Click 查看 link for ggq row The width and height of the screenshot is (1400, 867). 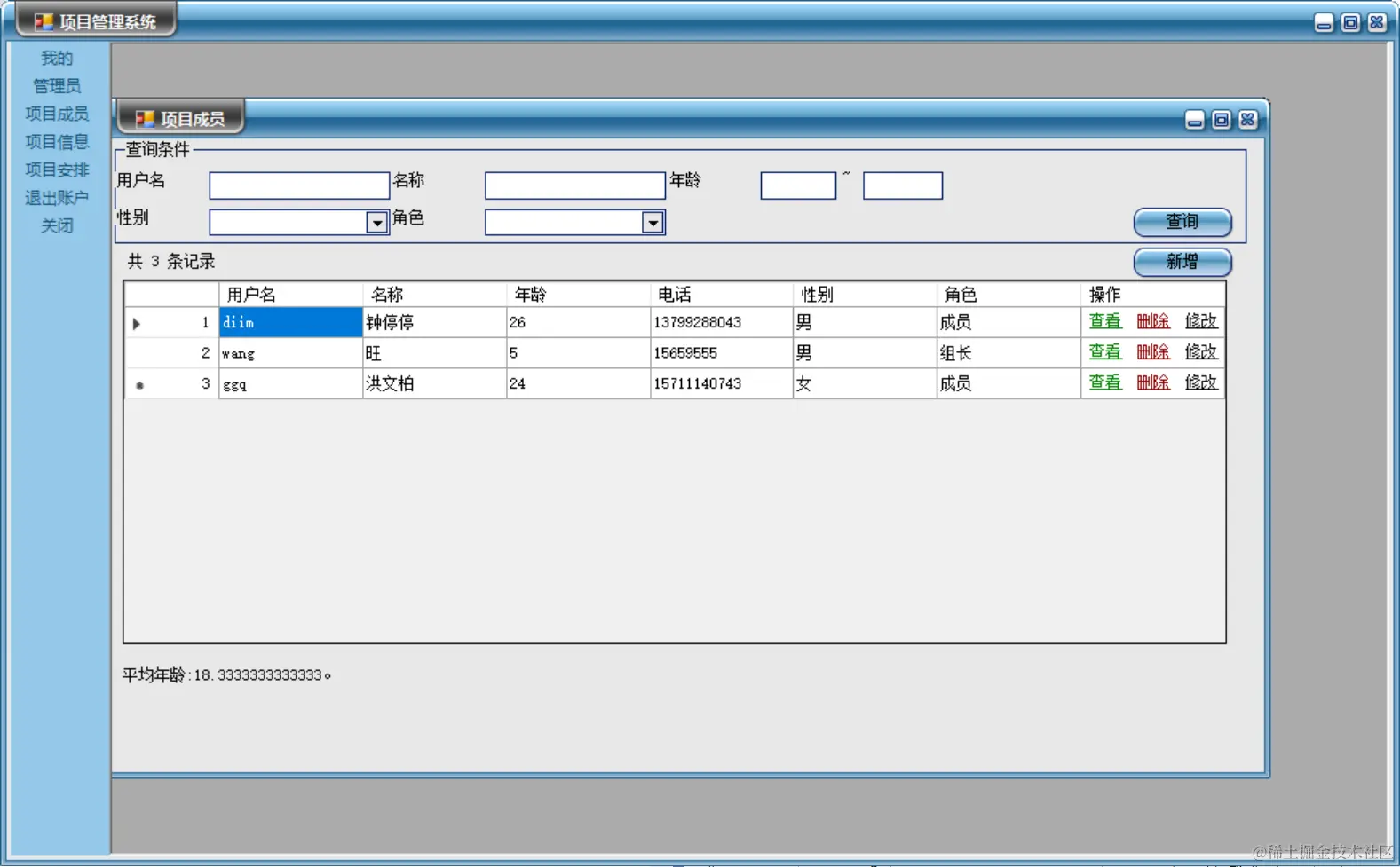1105,382
